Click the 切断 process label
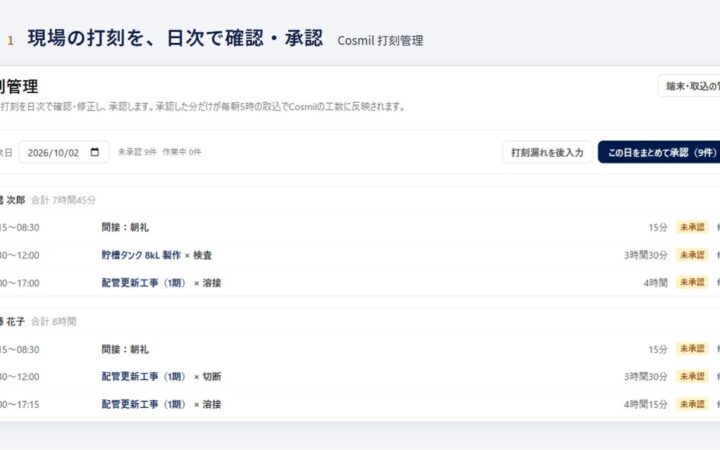Viewport: 720px width, 450px height. [x=212, y=377]
